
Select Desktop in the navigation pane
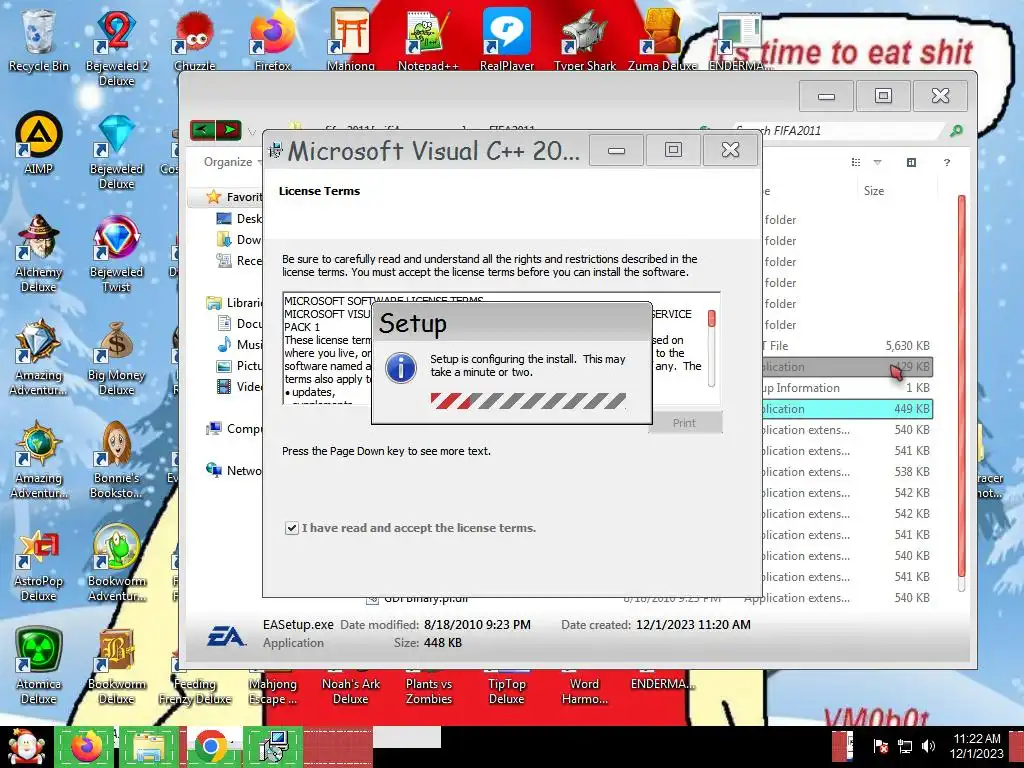coord(239,218)
